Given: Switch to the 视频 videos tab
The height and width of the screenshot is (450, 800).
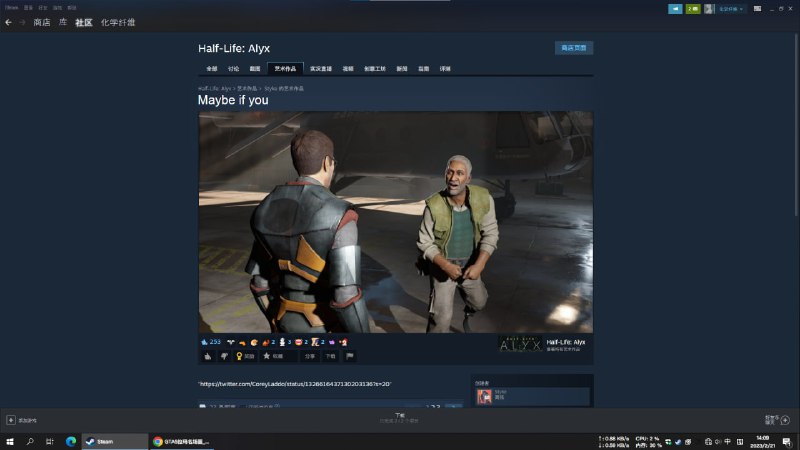Looking at the screenshot, I should [348, 69].
